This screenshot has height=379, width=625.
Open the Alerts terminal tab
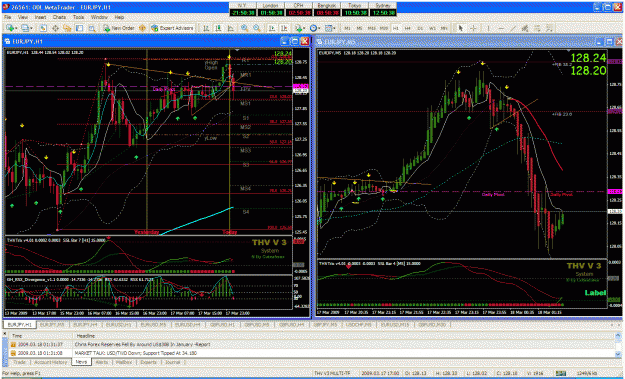102,362
